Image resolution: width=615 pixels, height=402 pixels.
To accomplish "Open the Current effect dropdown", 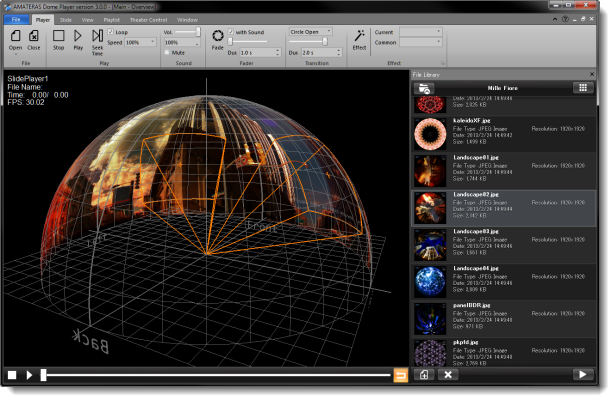I will tap(421, 32).
